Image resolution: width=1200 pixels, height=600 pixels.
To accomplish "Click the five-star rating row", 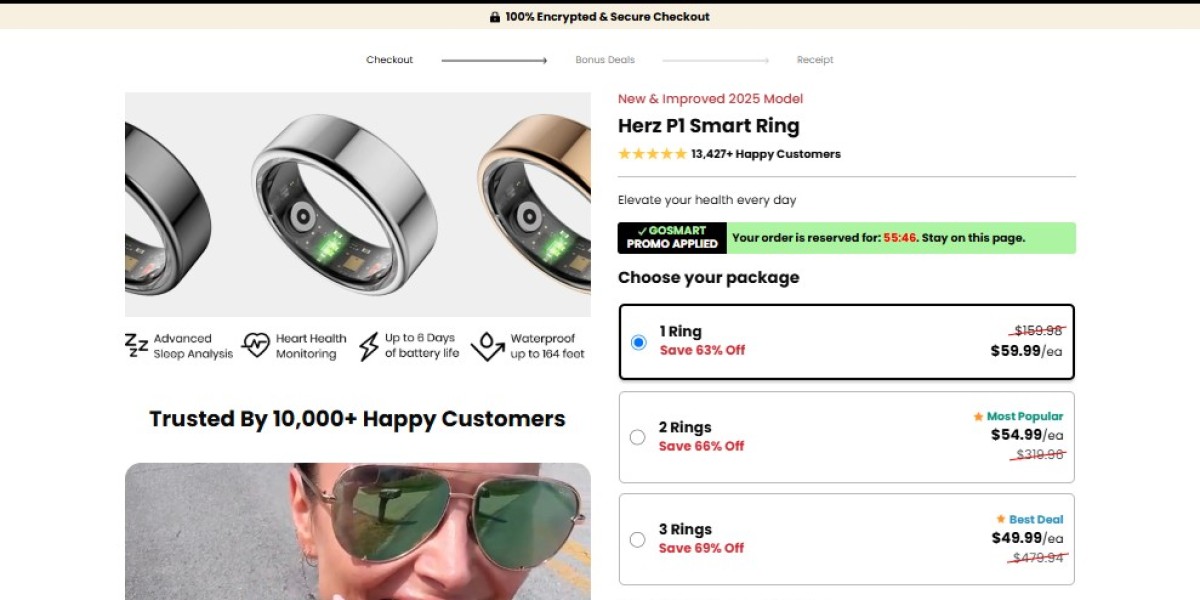I will coord(653,154).
